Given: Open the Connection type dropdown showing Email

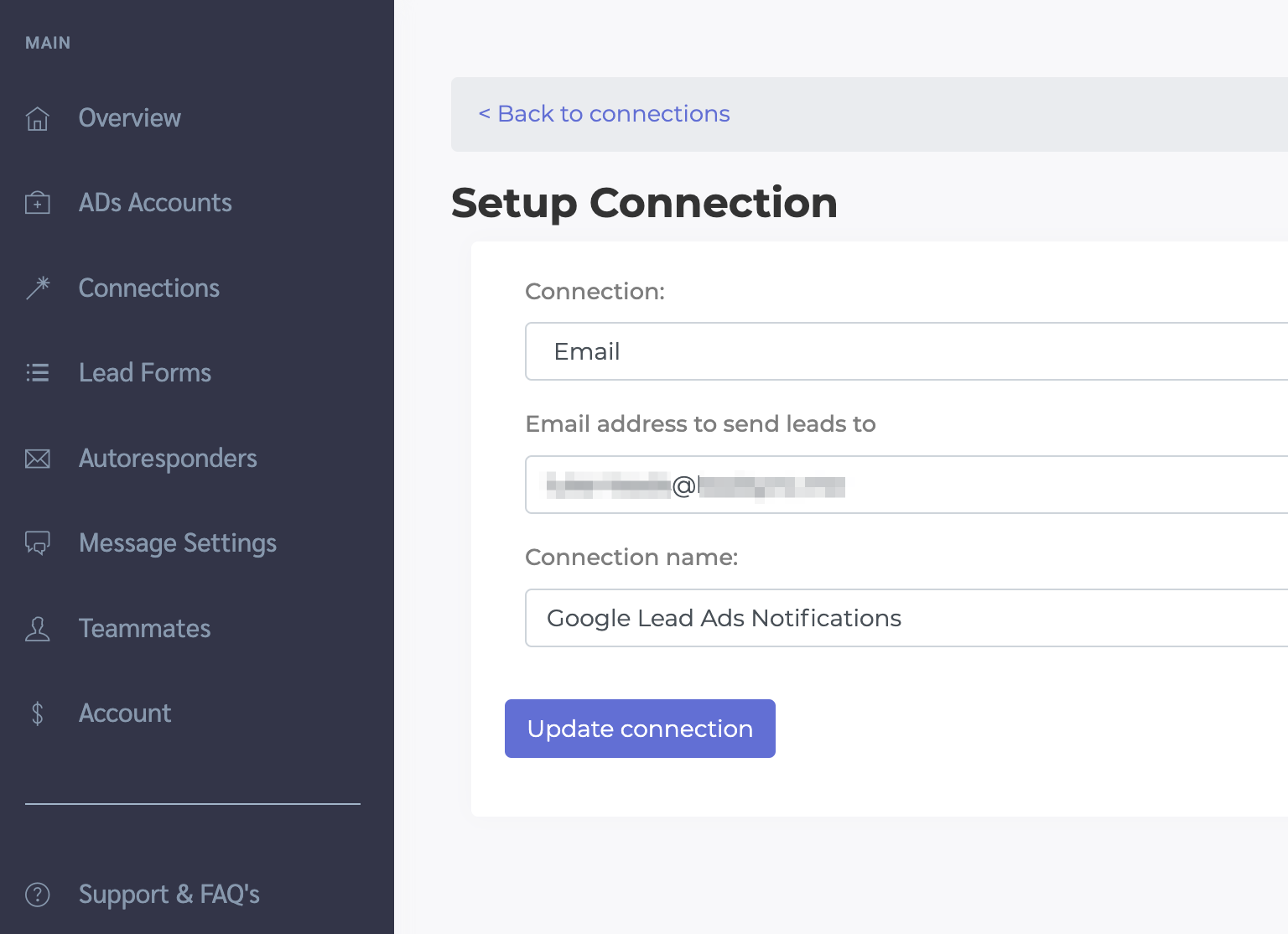Looking at the screenshot, I should pos(906,351).
